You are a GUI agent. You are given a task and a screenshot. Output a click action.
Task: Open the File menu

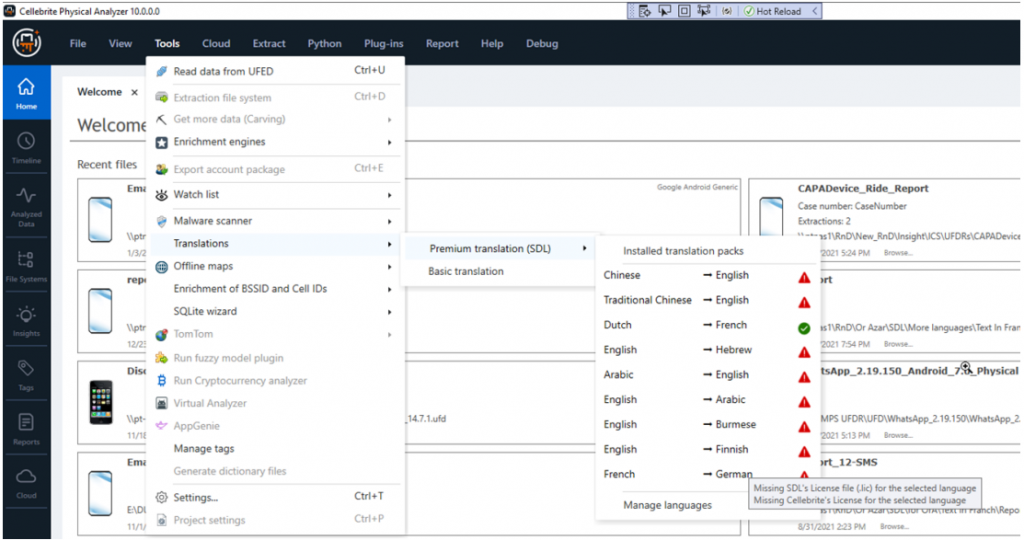(78, 44)
